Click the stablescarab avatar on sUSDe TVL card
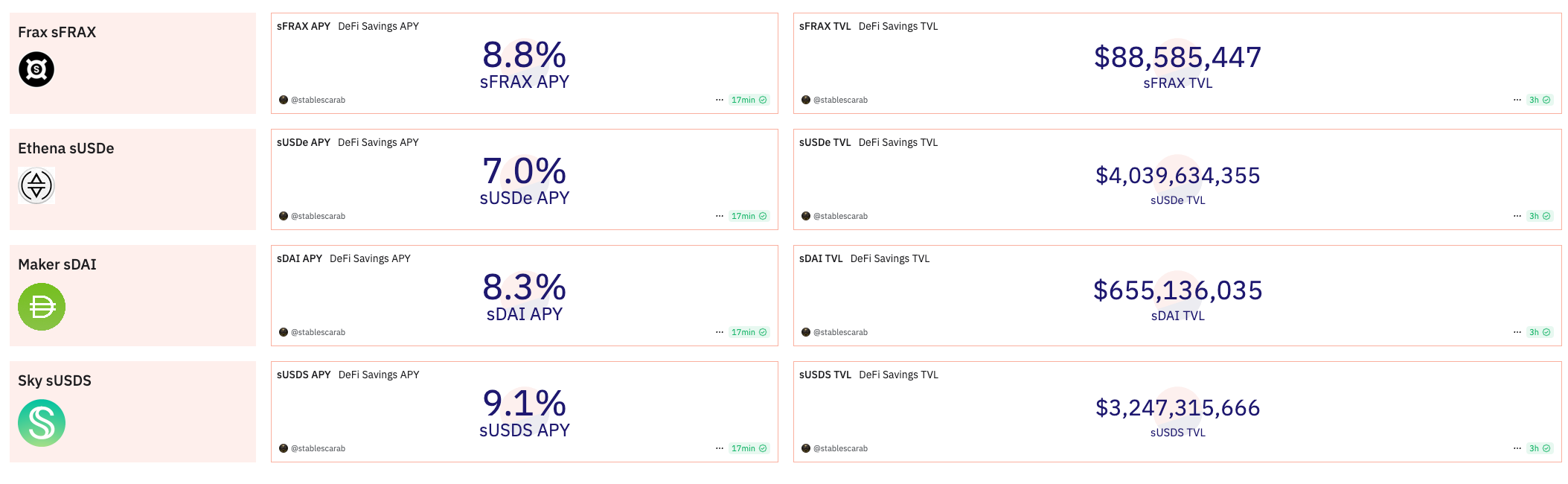This screenshot has height=484, width=1568. [x=806, y=216]
